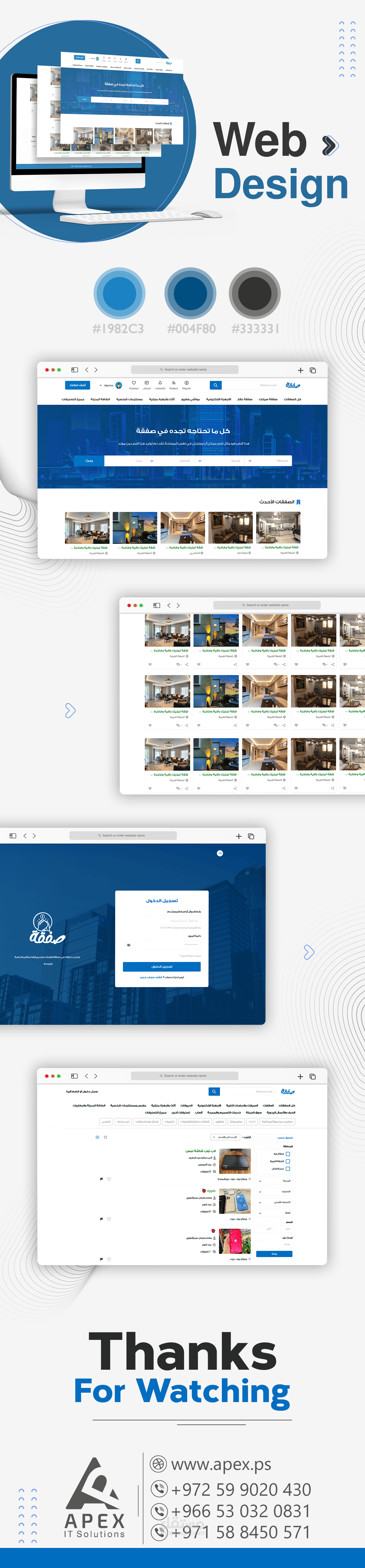Favorite the لاب توب شاشة لمس listing with the heart
The image size is (365, 1568).
tap(109, 1179)
